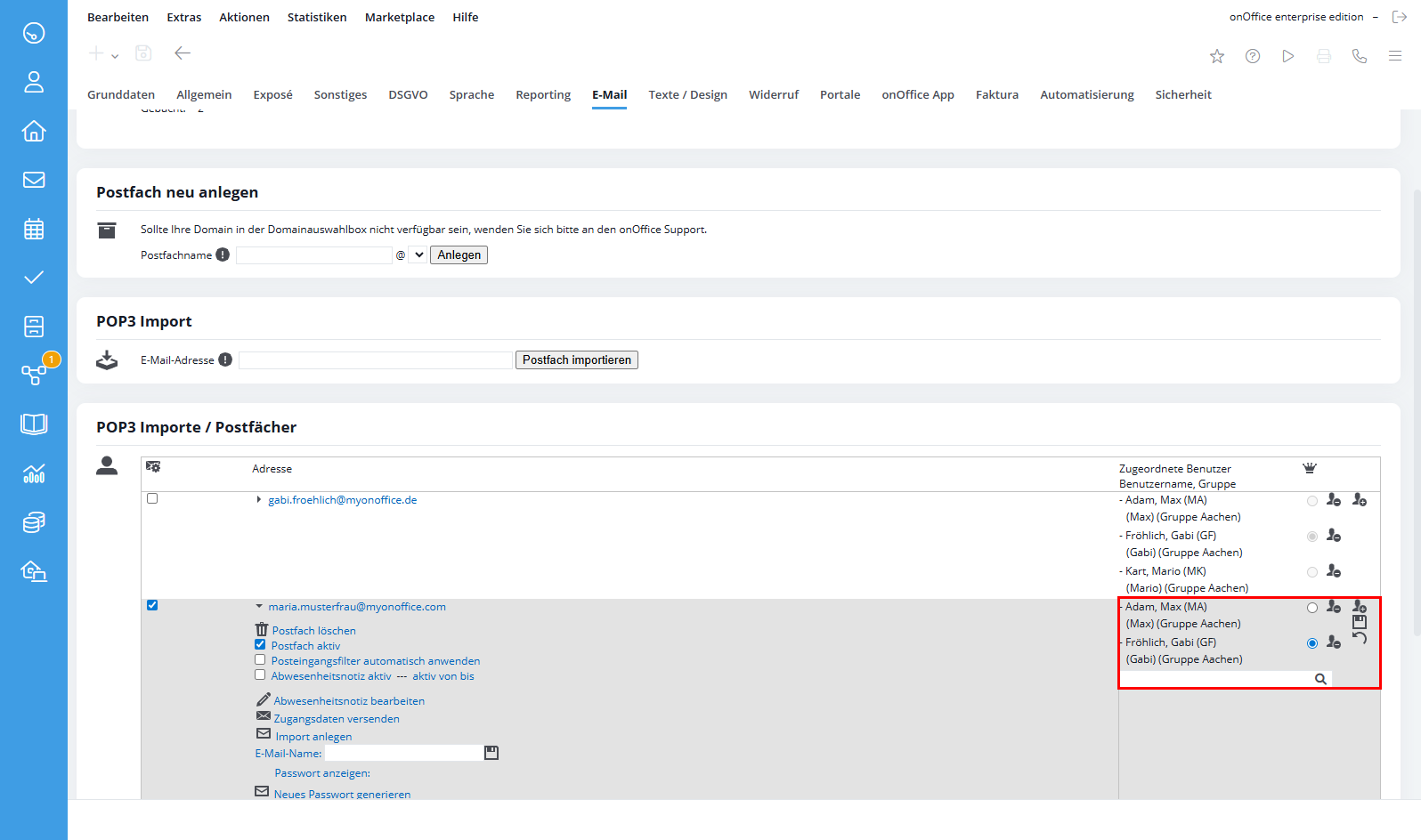Open the calendar icon in sidebar
Screen dimensions: 1421x840
pos(34,229)
